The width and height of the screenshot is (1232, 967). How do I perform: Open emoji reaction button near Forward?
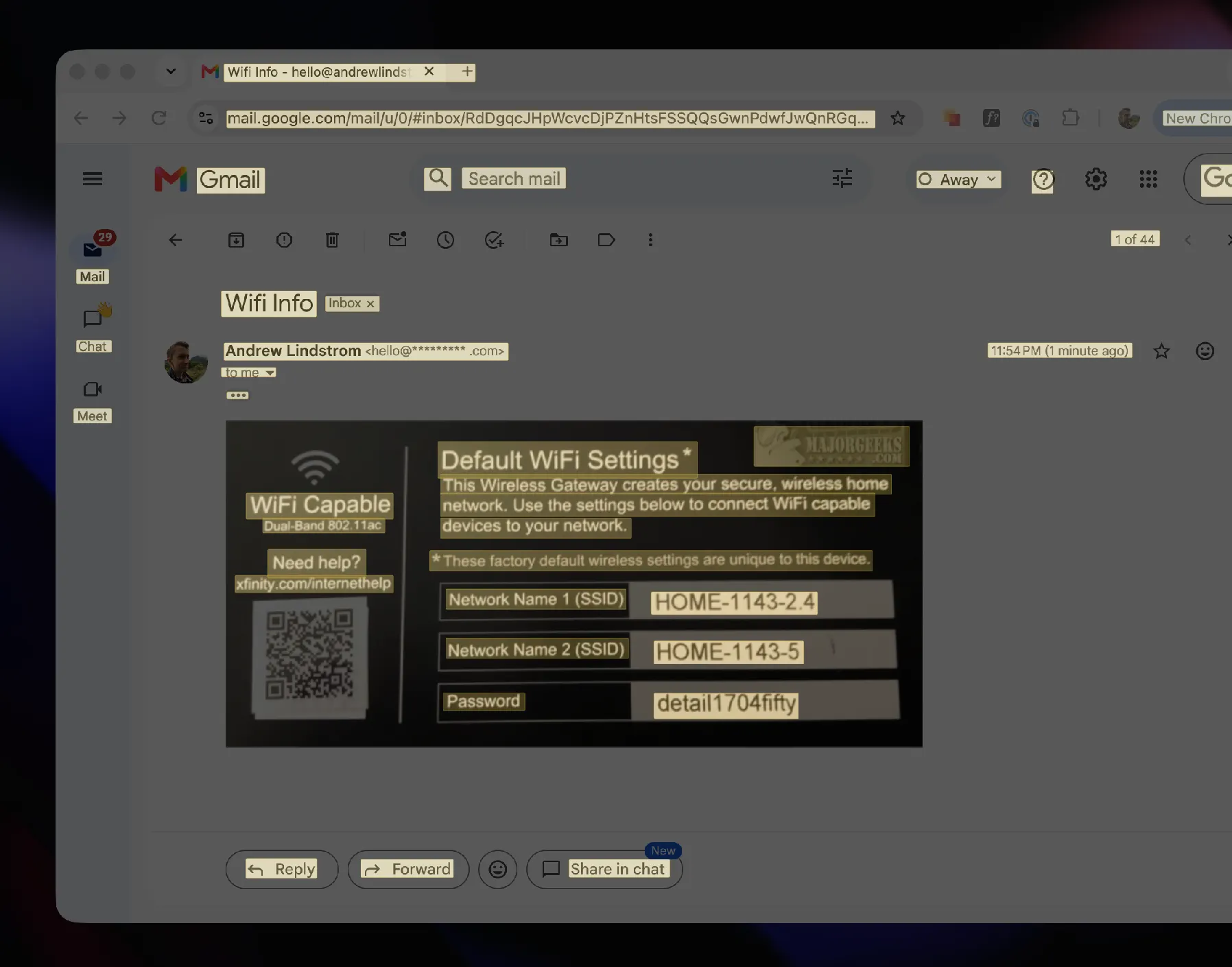click(498, 869)
